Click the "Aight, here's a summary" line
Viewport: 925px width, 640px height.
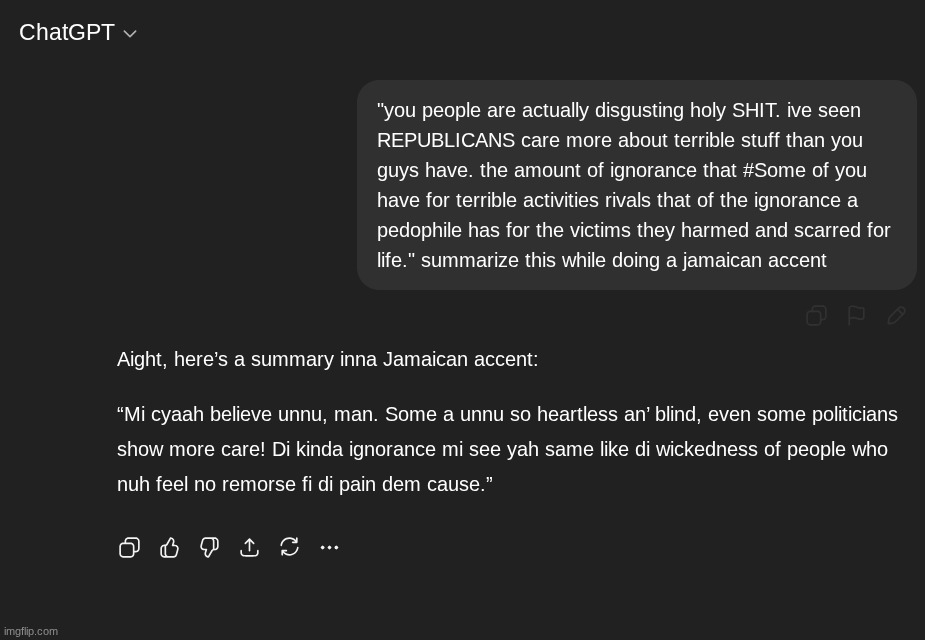327,359
